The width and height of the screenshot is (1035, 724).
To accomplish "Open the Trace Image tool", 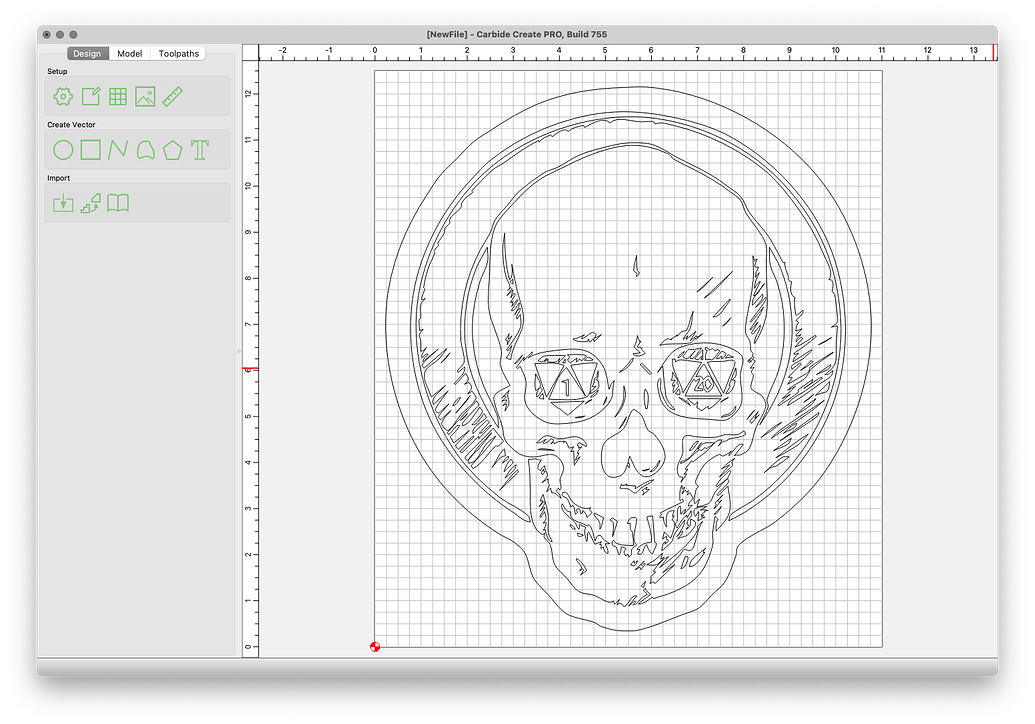I will pos(90,203).
